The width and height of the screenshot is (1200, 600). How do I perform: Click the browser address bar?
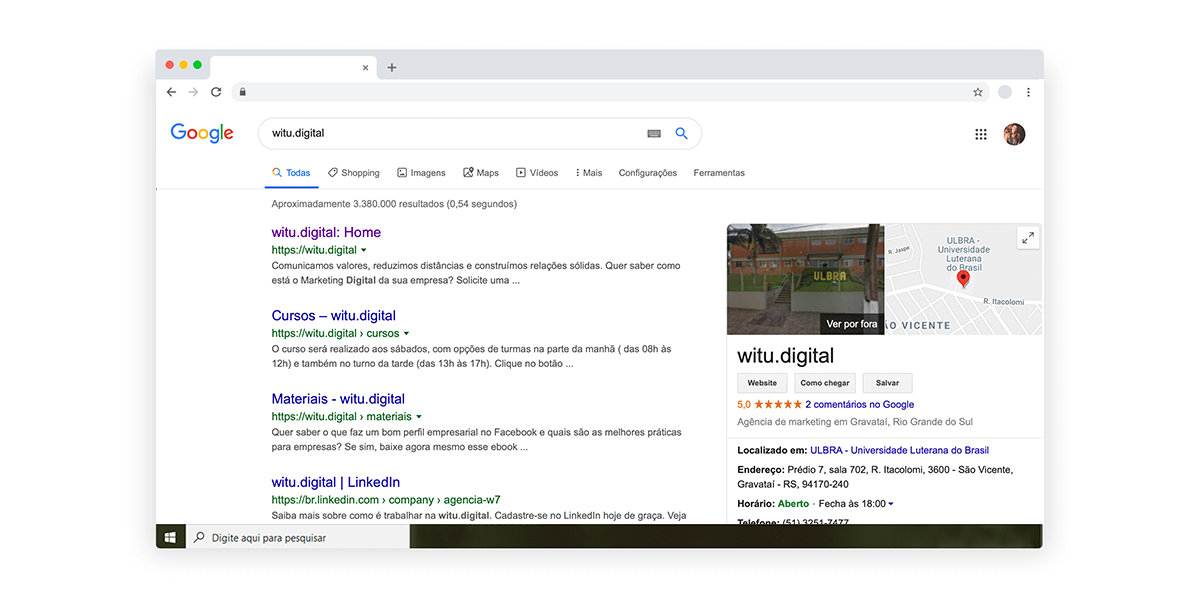pos(610,92)
